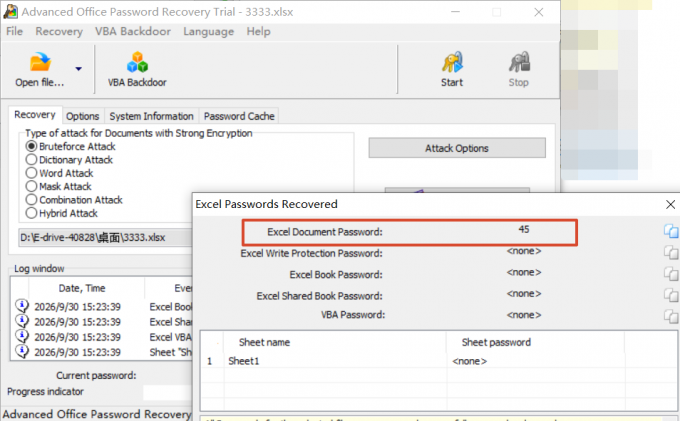This screenshot has height=421, width=680.
Task: Copy the Excel Write Protection Password value
Action: (670, 252)
